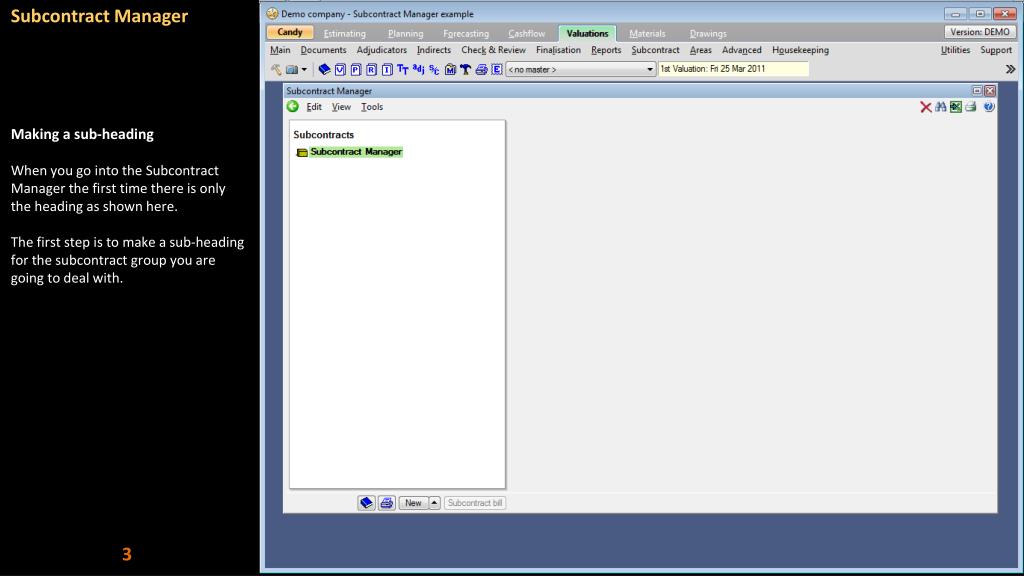The width and height of the screenshot is (1024, 576).
Task: Expand the toolbar overflow double chevron
Action: (1010, 69)
